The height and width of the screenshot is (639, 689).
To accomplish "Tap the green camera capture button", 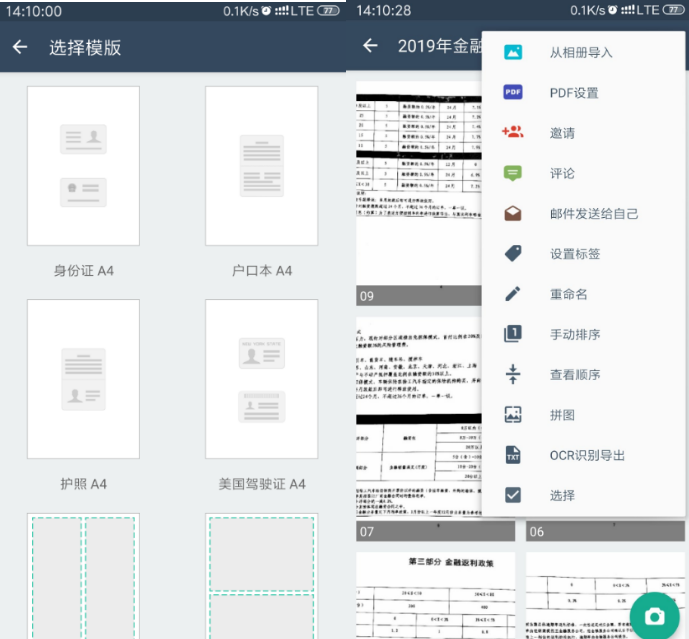I will click(x=654, y=616).
